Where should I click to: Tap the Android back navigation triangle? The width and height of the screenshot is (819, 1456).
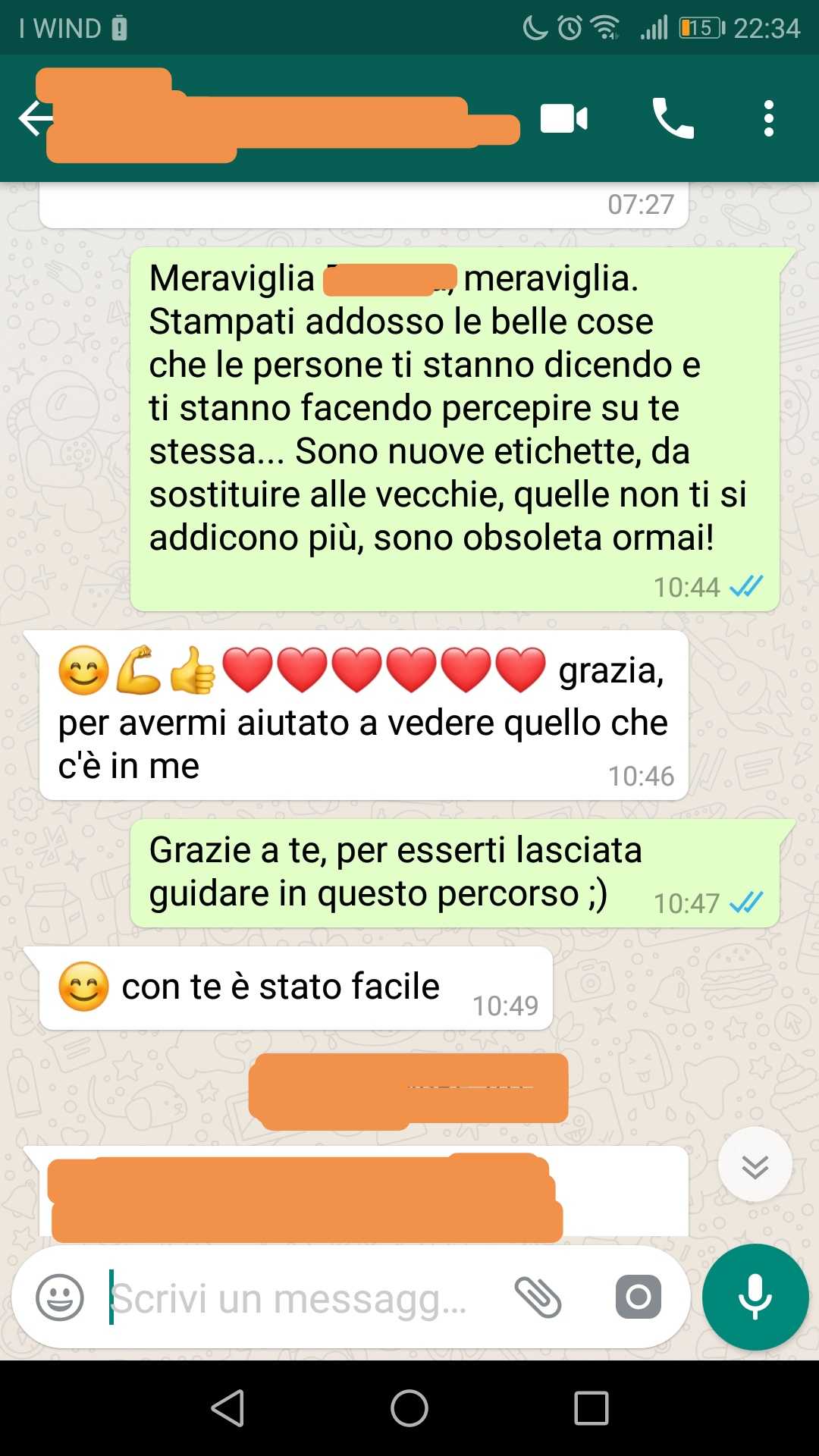(227, 1408)
